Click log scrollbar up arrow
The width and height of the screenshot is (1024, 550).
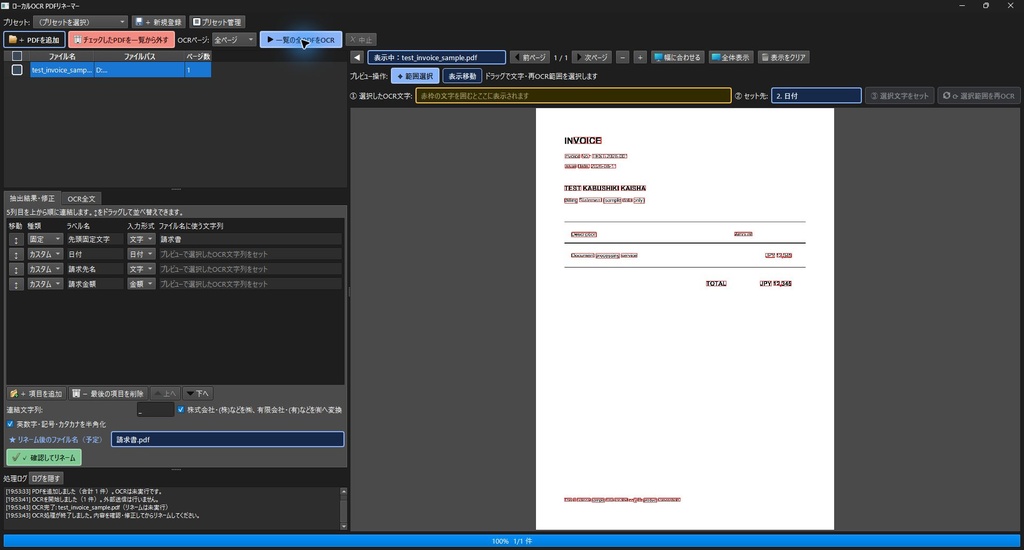[344, 491]
